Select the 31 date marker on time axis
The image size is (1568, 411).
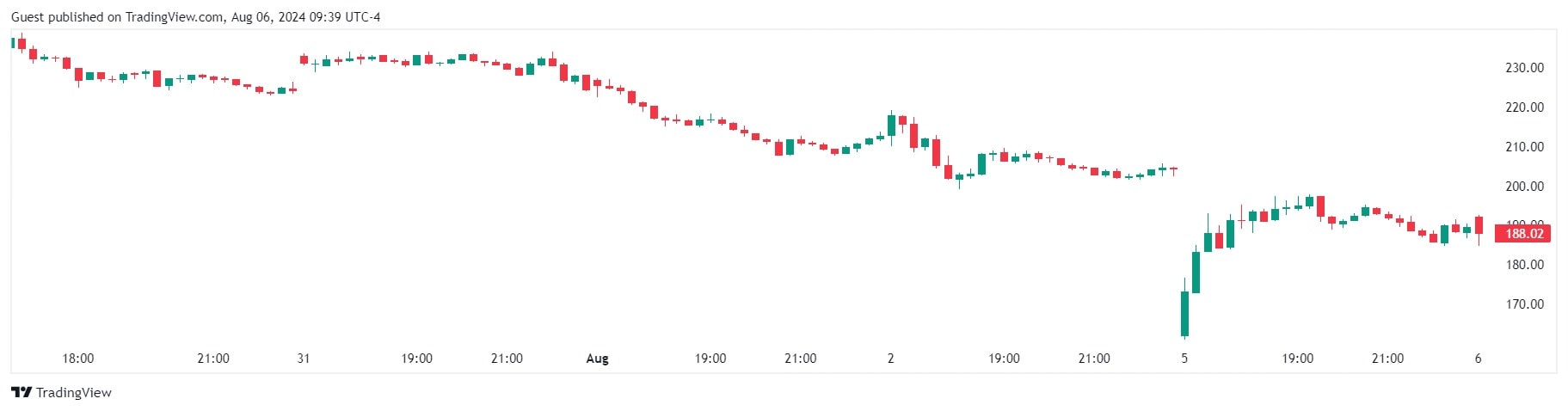[303, 359]
